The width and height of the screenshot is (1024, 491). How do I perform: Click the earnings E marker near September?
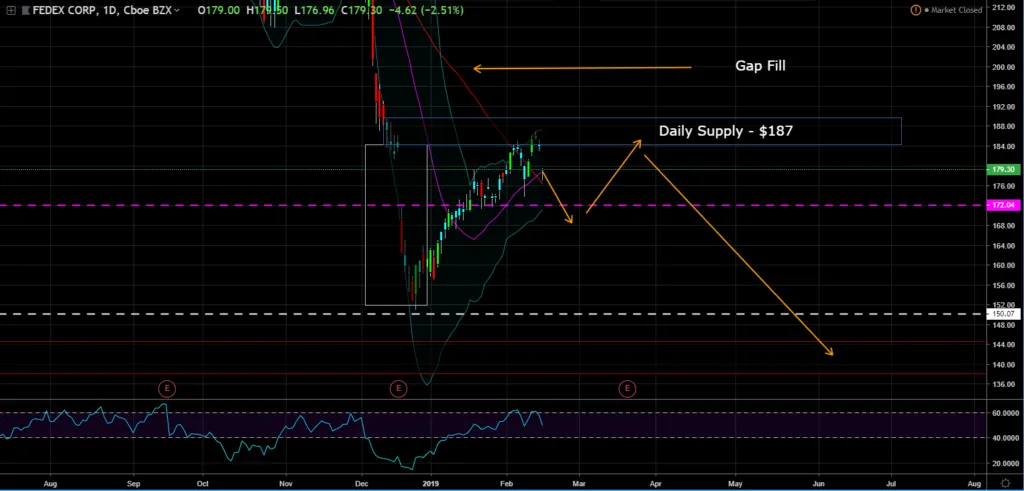pos(167,387)
